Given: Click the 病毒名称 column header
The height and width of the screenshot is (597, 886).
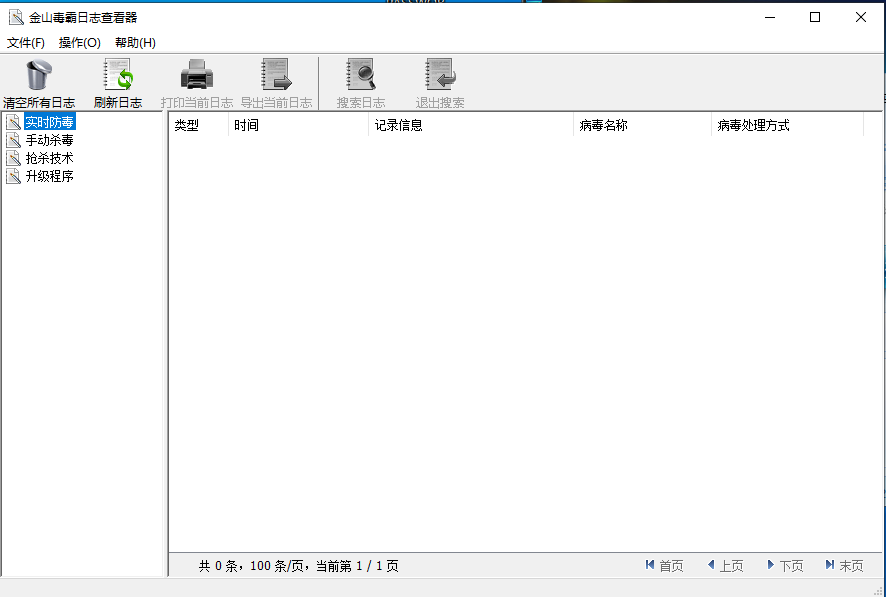Looking at the screenshot, I should tap(641, 125).
